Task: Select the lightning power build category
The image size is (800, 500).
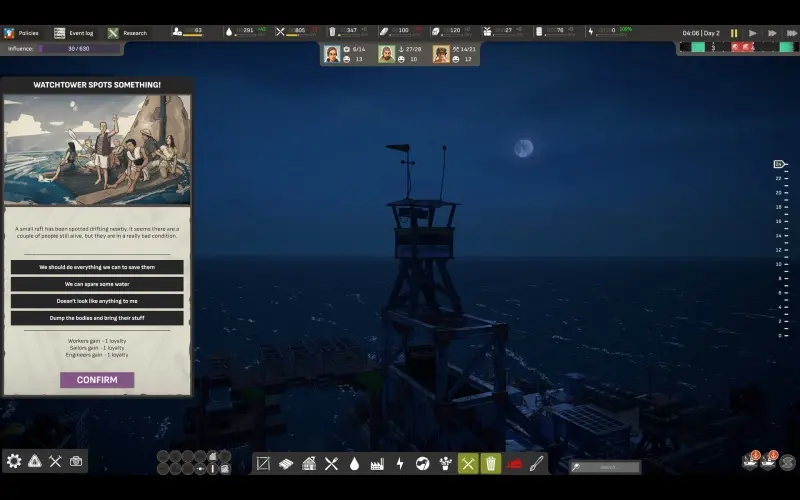Action: [x=400, y=464]
